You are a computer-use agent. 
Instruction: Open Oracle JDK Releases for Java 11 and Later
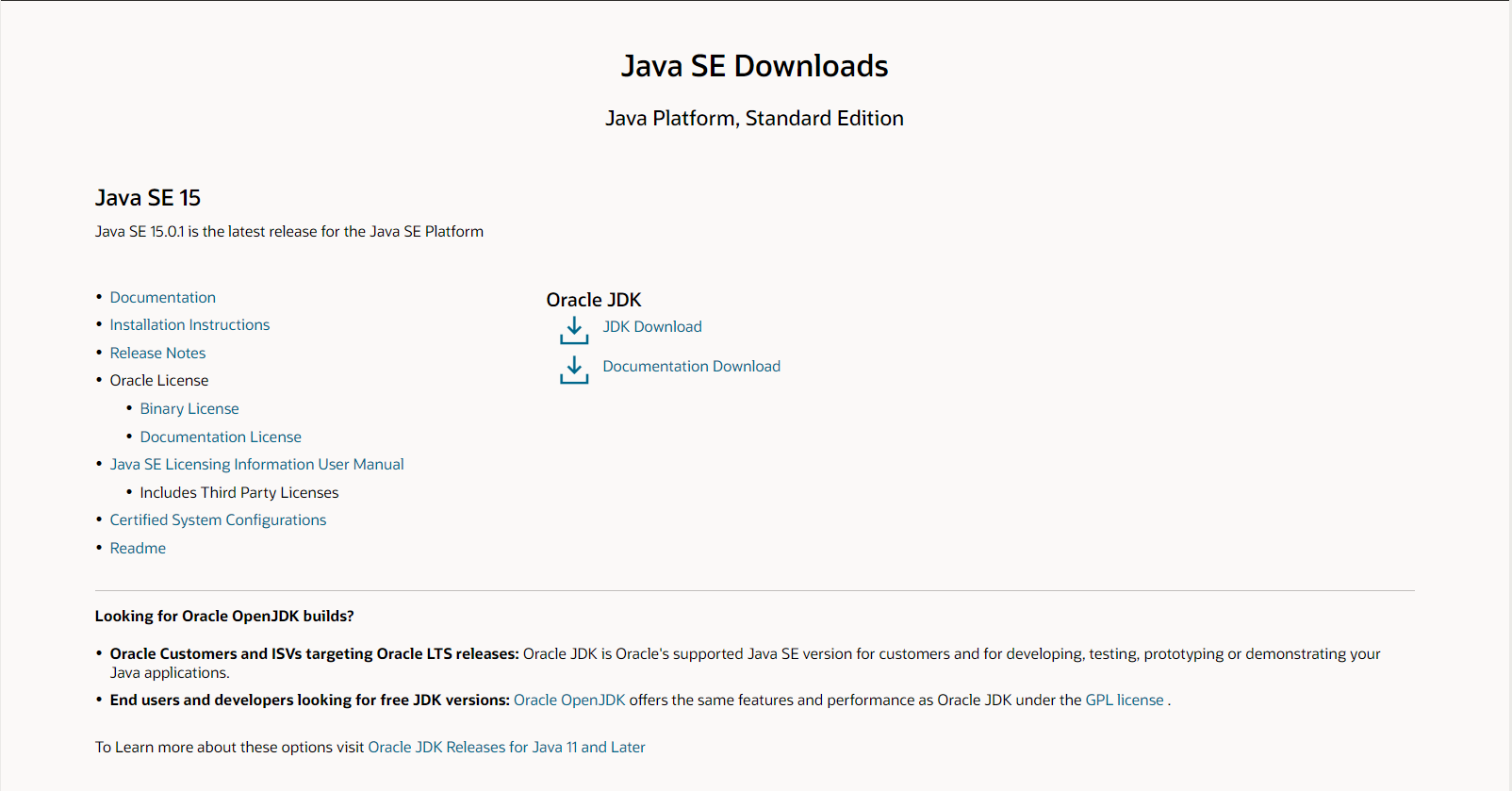click(x=506, y=747)
